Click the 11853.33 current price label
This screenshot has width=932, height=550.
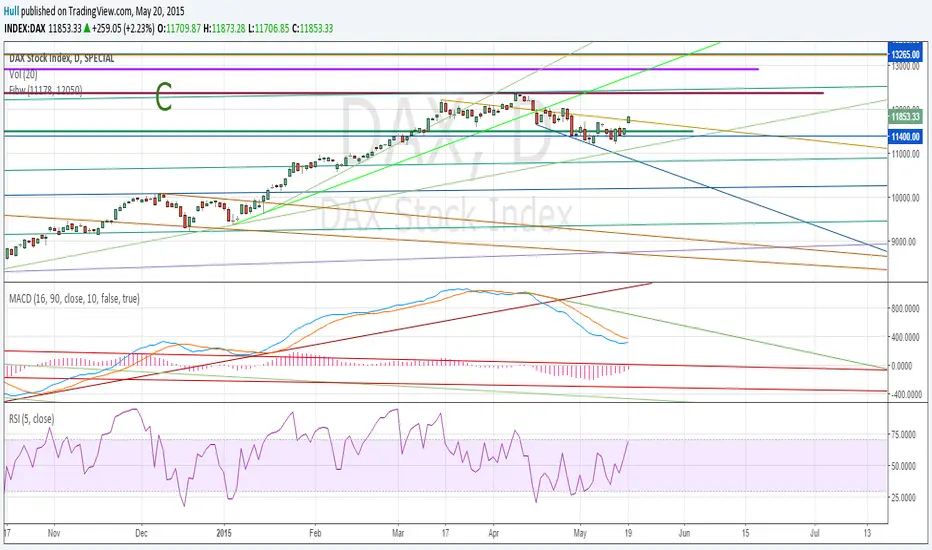[x=905, y=117]
